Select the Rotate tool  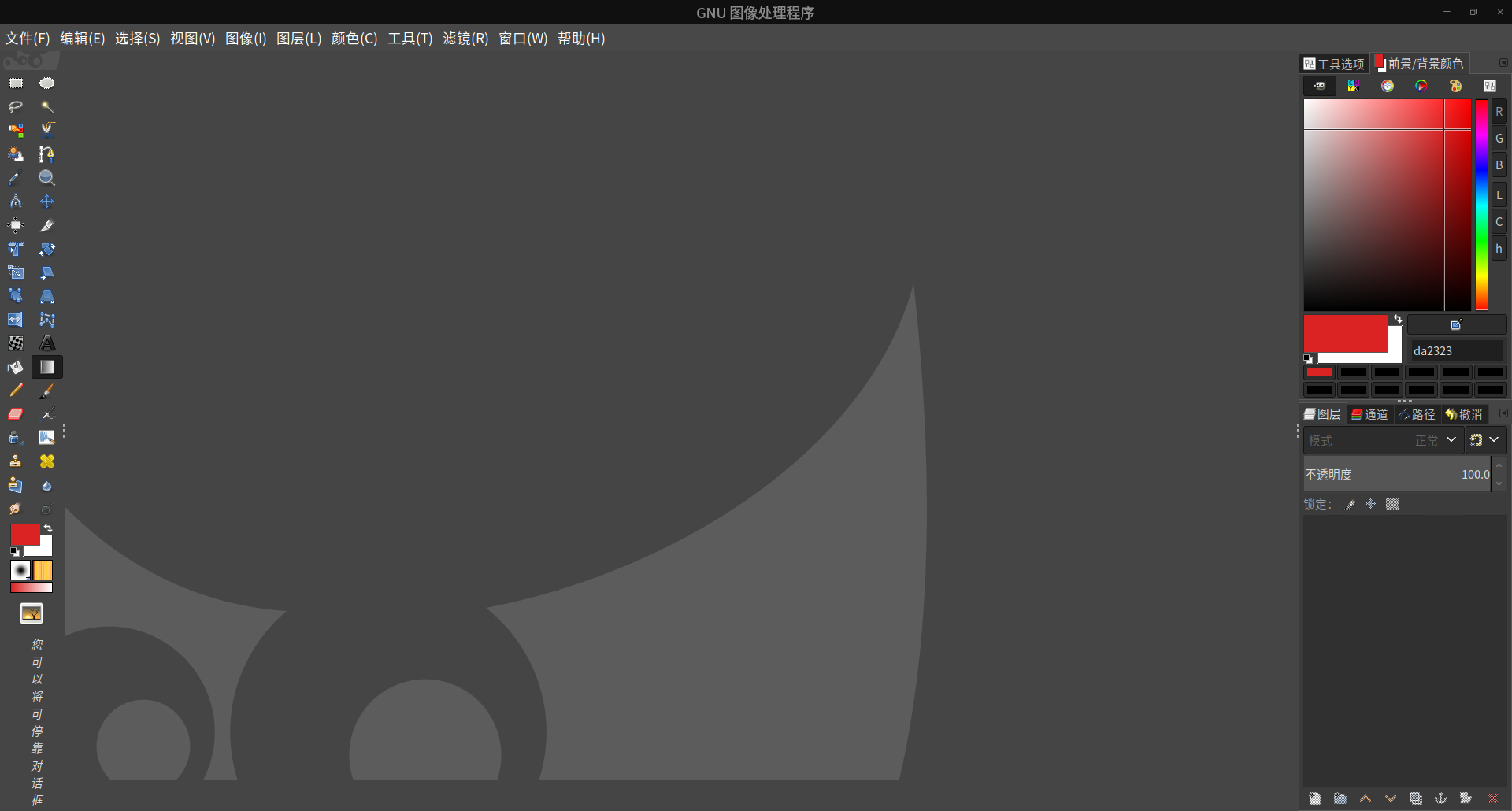click(x=47, y=249)
